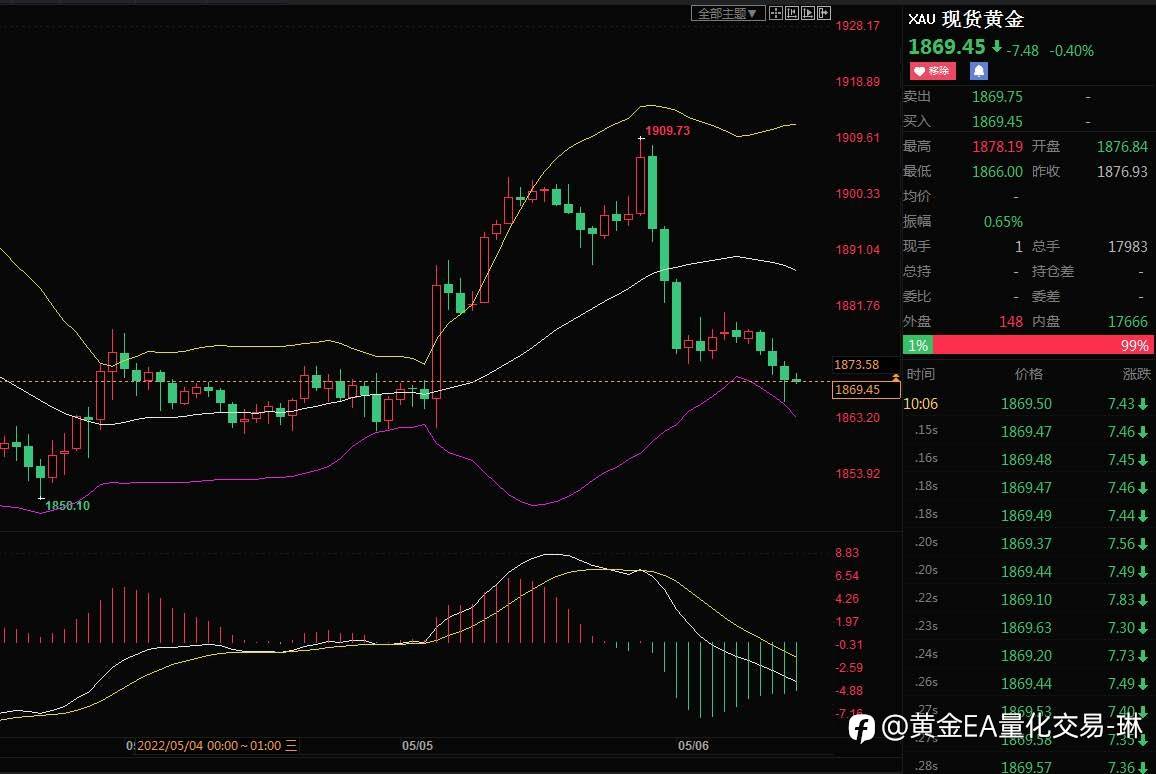Click the heart icon on the 移除 button
Screen dimensions: 1156x774
[x=919, y=71]
